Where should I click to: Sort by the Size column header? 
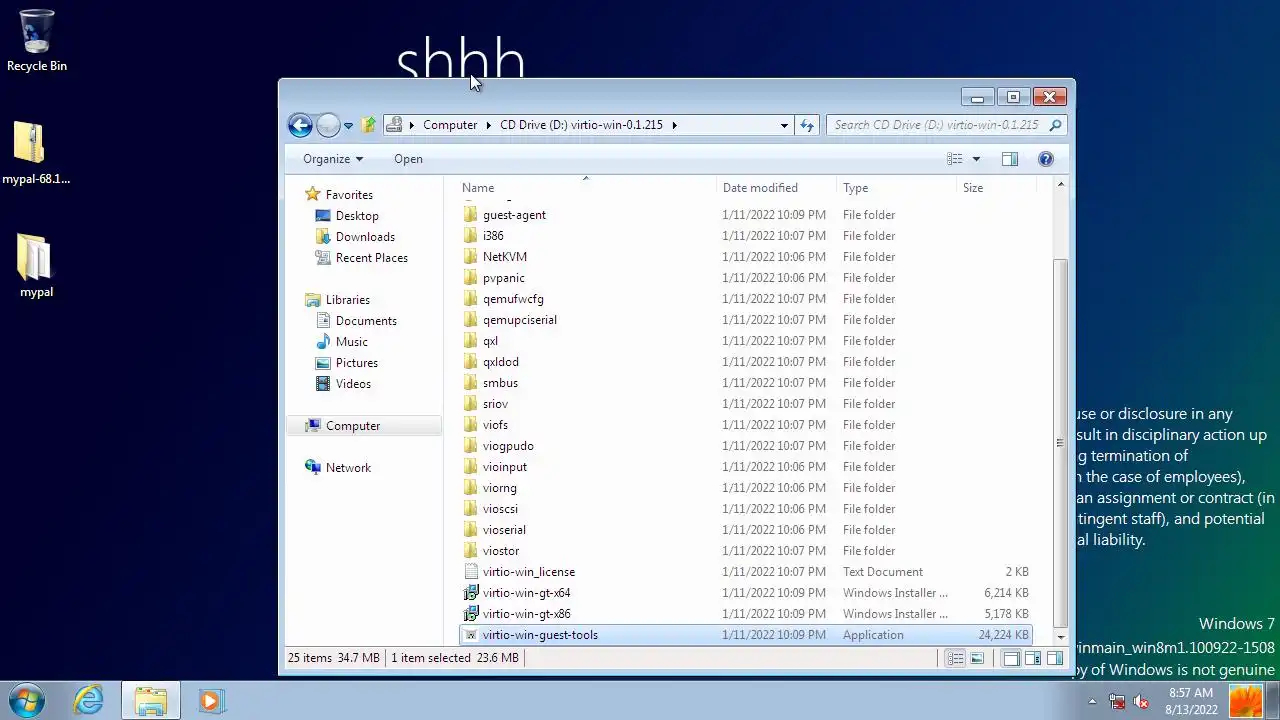(x=996, y=188)
